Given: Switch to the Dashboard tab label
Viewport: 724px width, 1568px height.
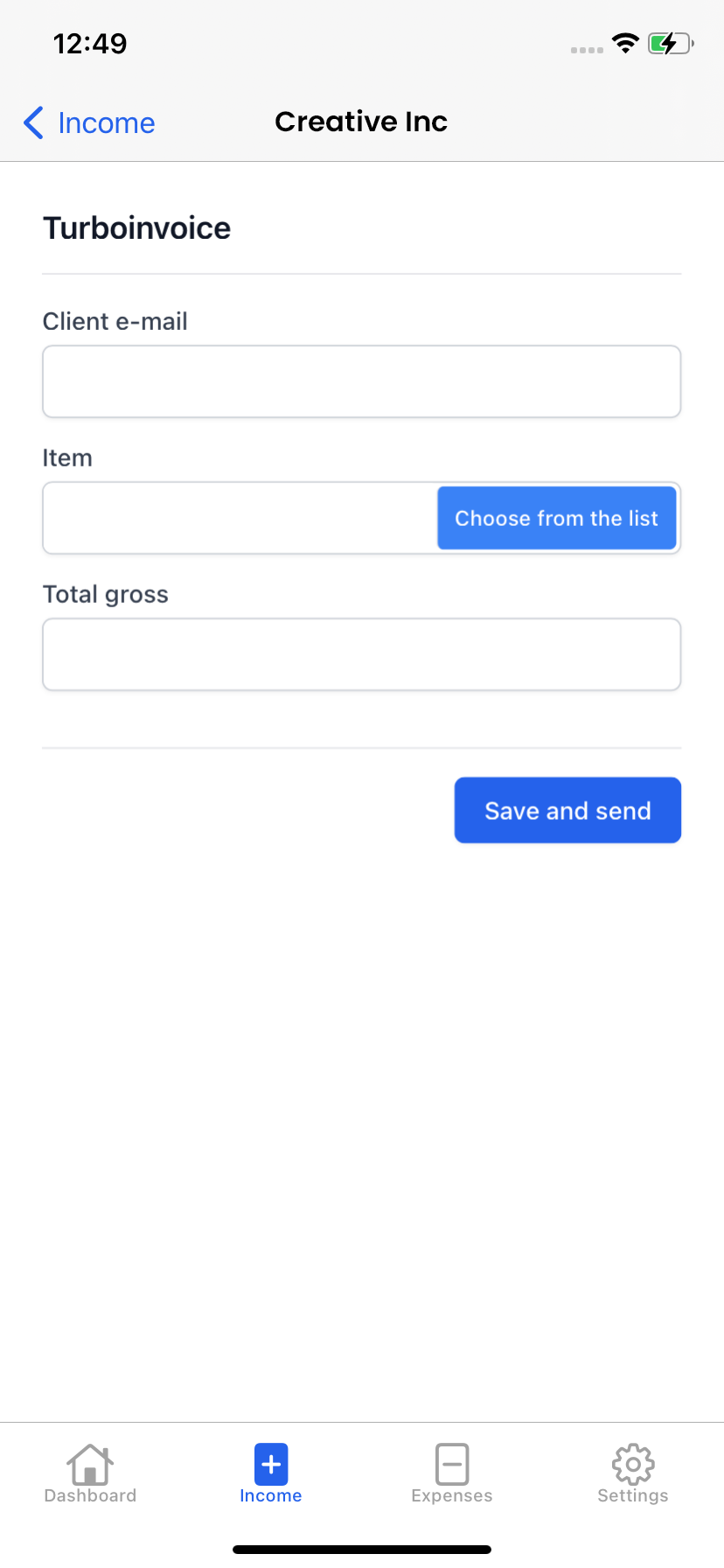Looking at the screenshot, I should coord(90,1495).
